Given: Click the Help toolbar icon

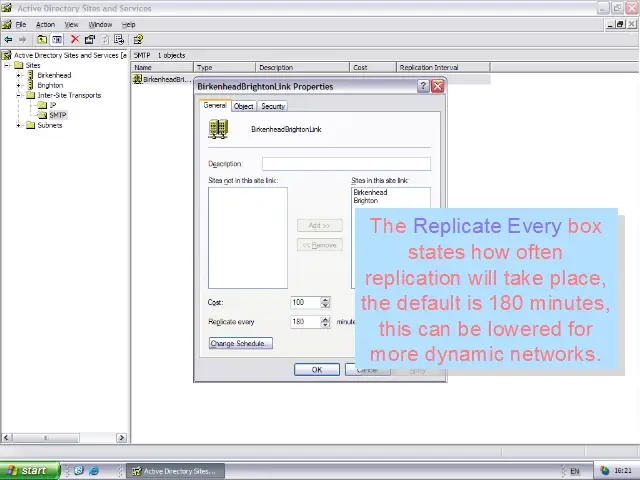Looking at the screenshot, I should point(138,40).
